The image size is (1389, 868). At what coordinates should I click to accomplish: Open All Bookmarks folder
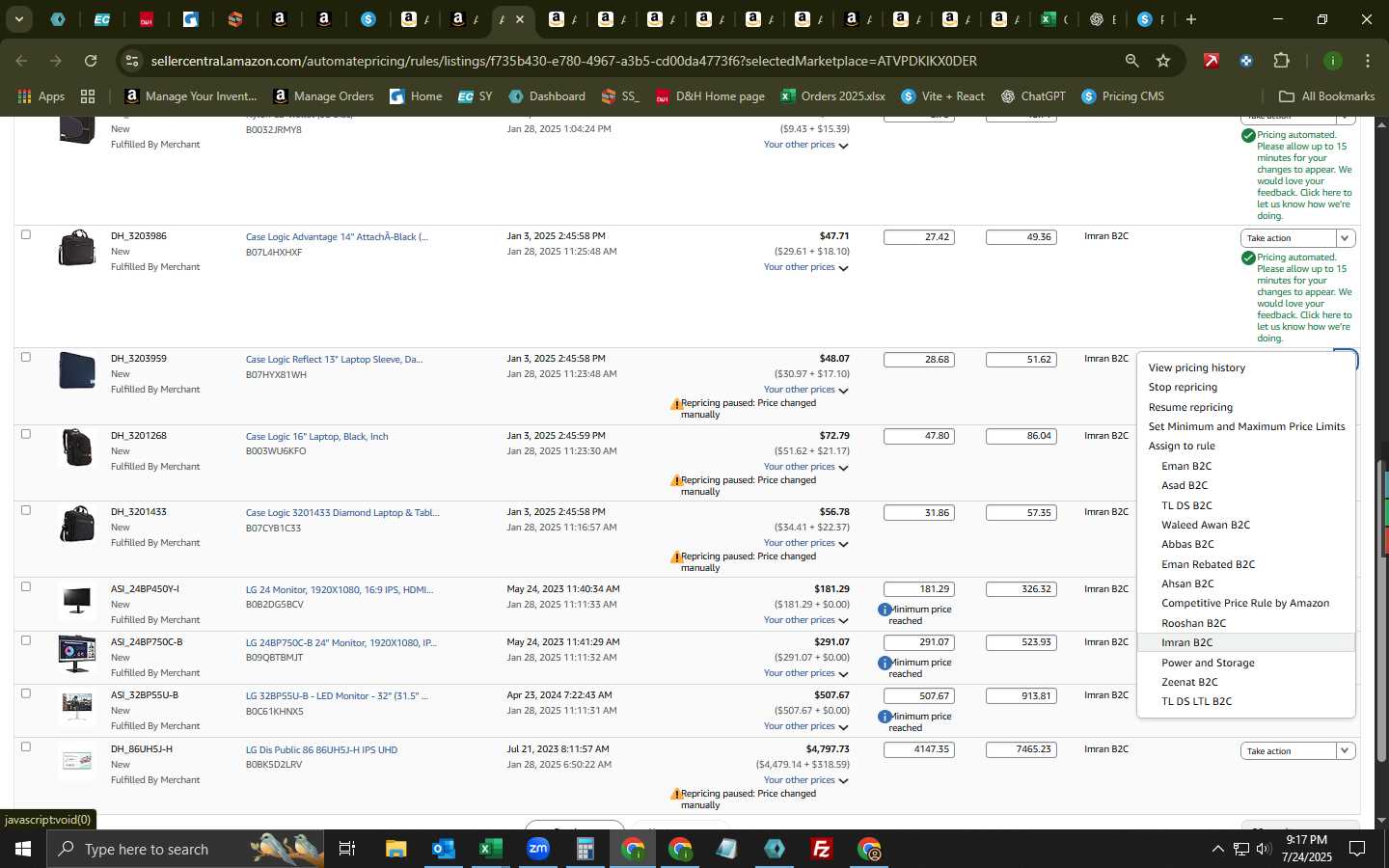pos(1326,96)
